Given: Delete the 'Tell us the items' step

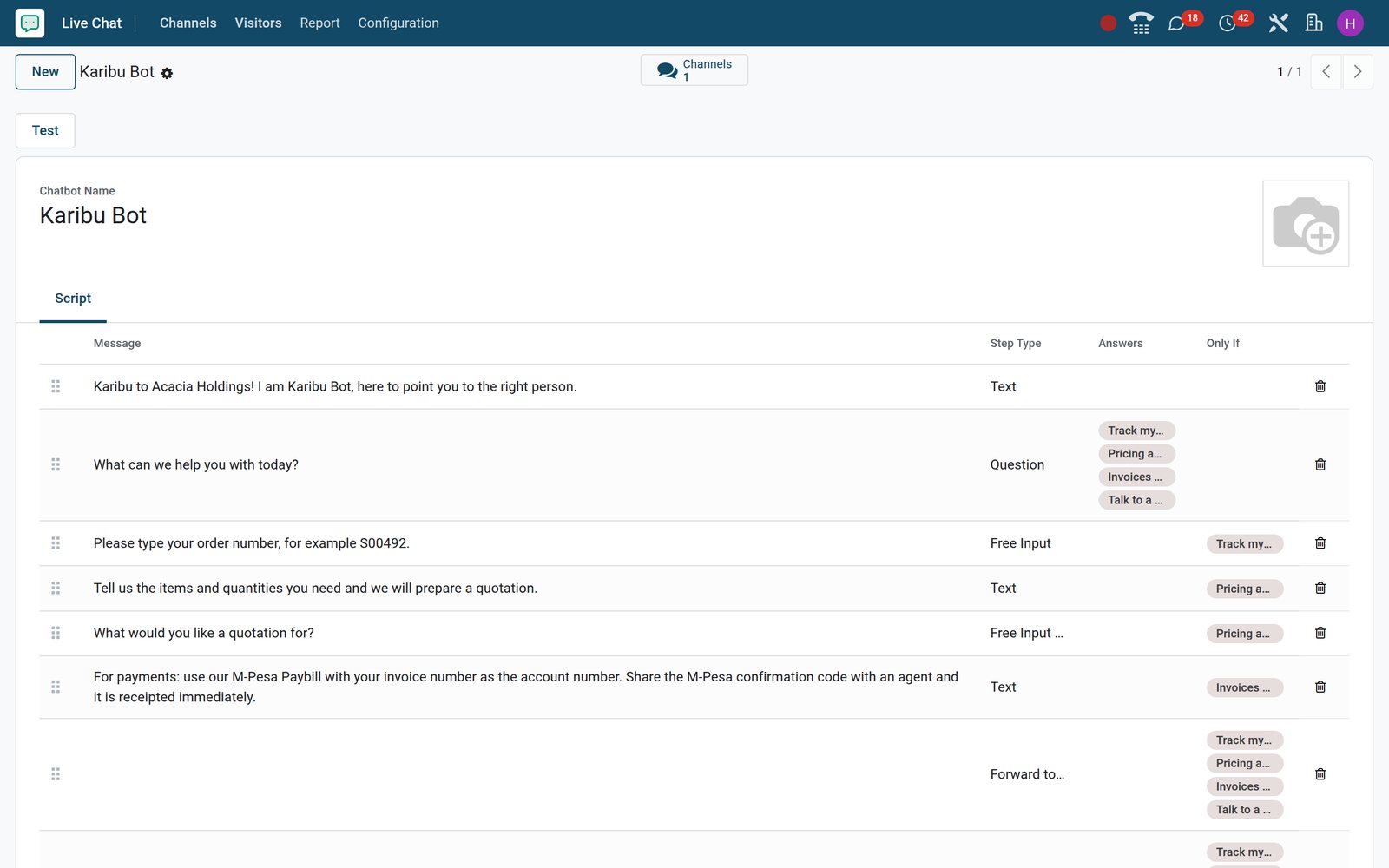Looking at the screenshot, I should (x=1320, y=589).
